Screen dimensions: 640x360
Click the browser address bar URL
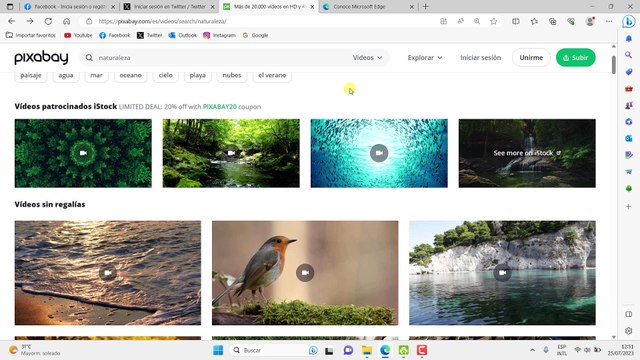261,21
